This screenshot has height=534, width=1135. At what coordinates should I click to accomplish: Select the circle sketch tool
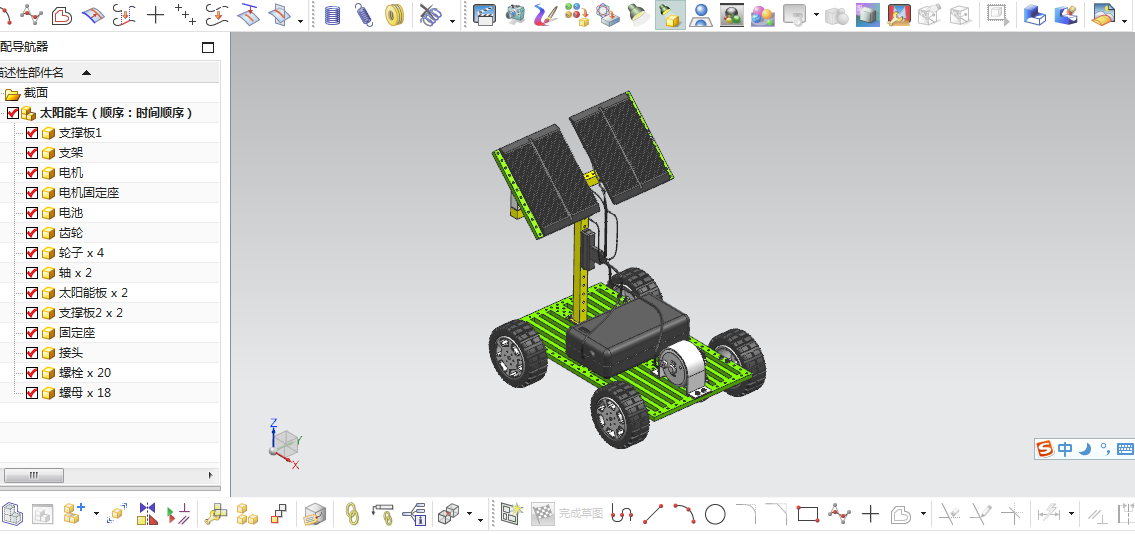(715, 514)
